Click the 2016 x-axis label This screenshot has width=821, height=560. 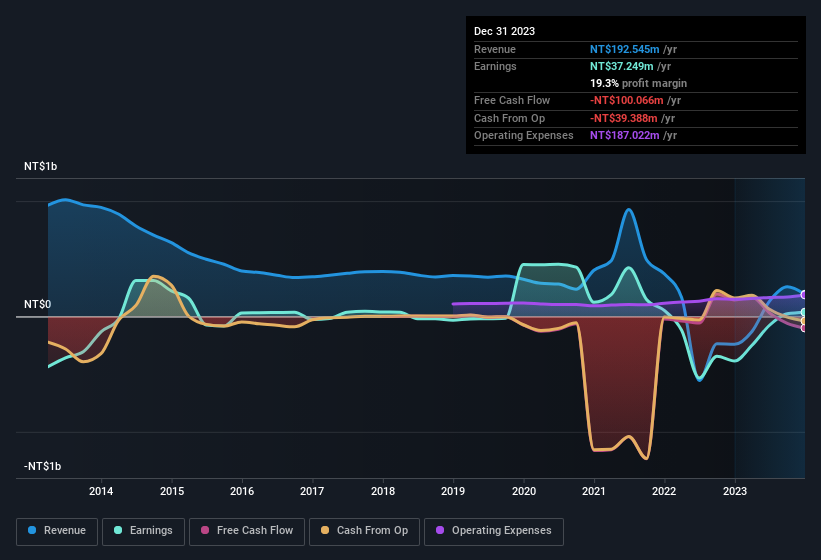tap(242, 491)
